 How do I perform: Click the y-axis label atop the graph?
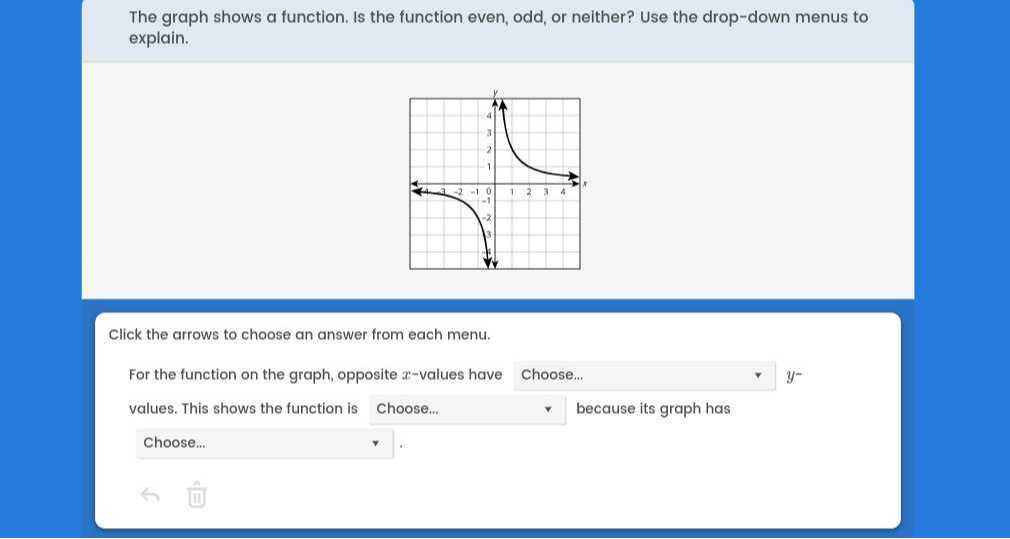point(494,93)
